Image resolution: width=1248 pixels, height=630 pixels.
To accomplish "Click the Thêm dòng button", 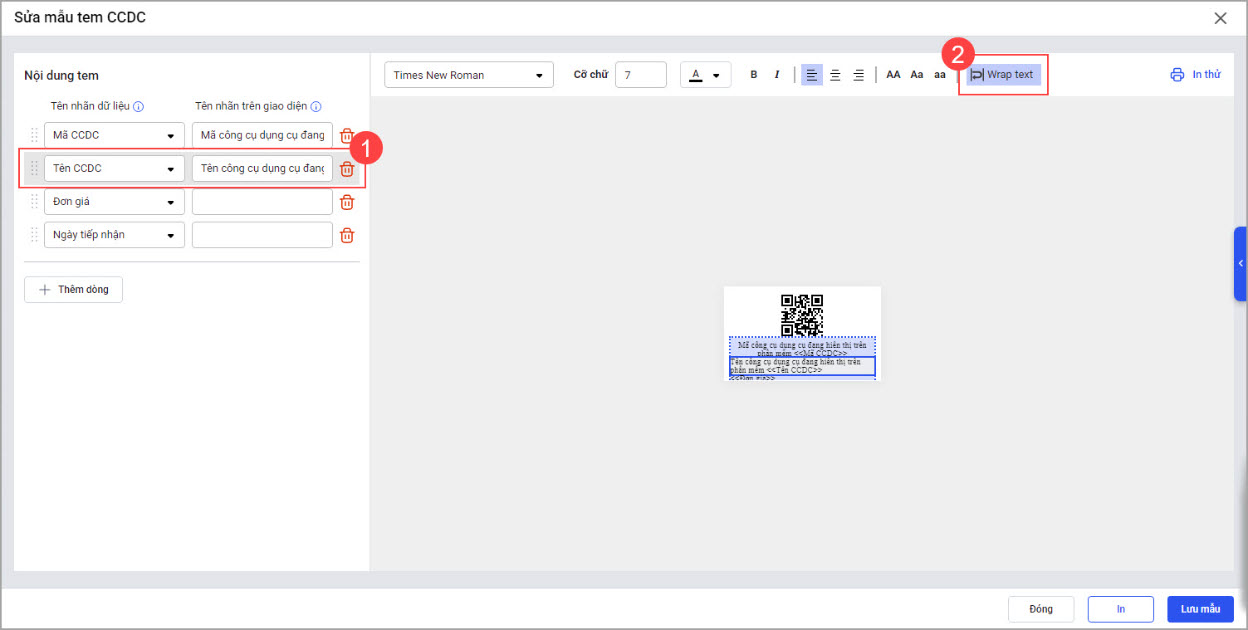I will tap(73, 289).
